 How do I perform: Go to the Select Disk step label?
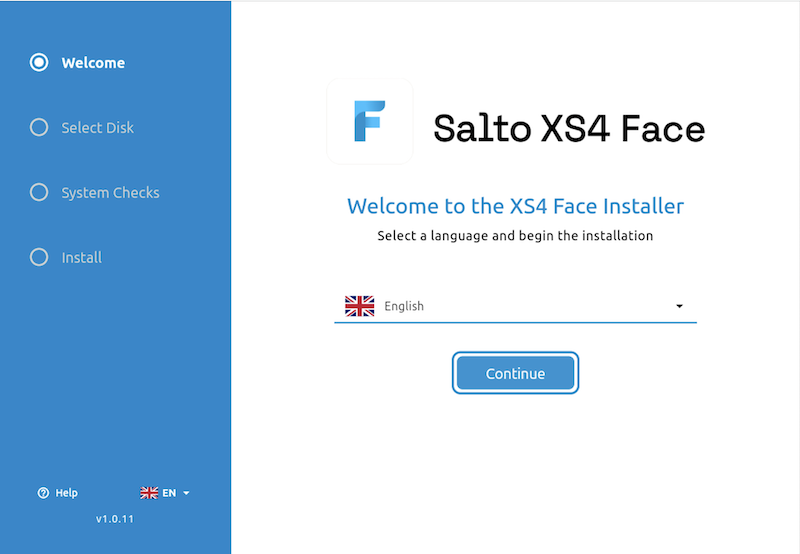click(x=97, y=128)
